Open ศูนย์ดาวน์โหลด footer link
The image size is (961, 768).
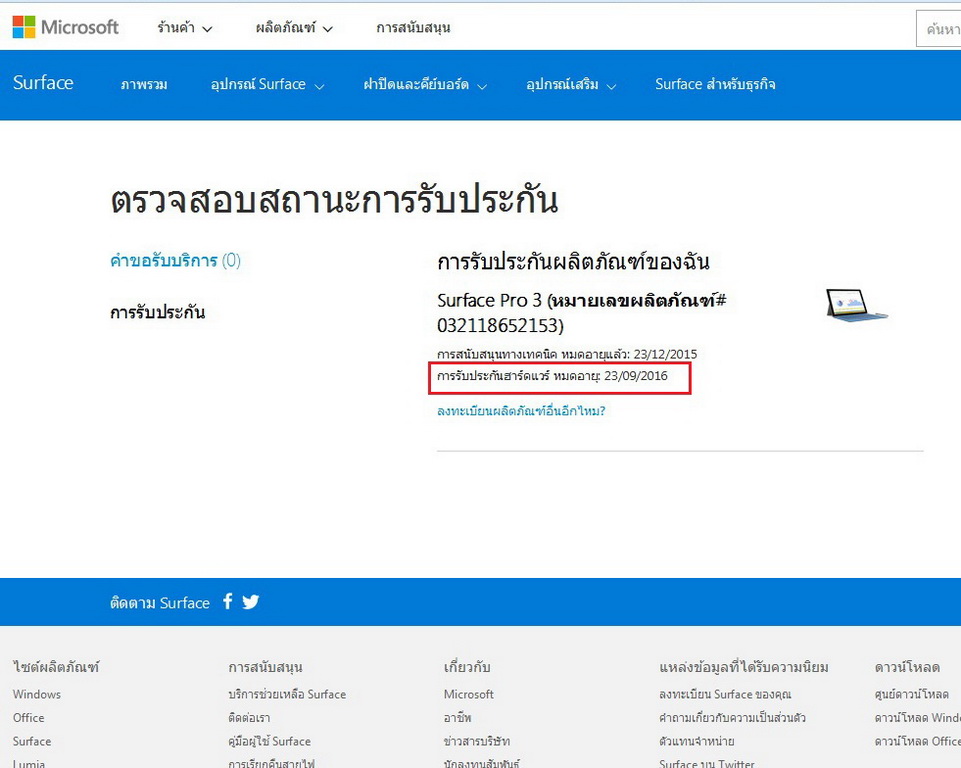click(x=911, y=694)
